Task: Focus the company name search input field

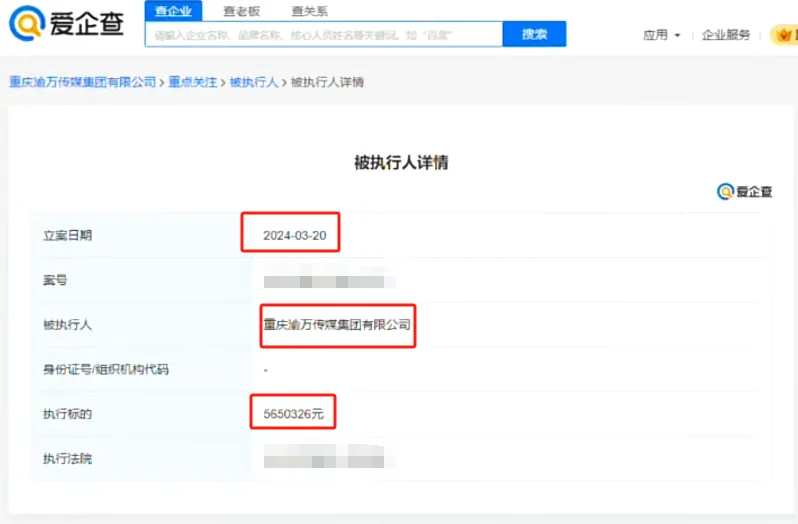Action: [x=324, y=34]
